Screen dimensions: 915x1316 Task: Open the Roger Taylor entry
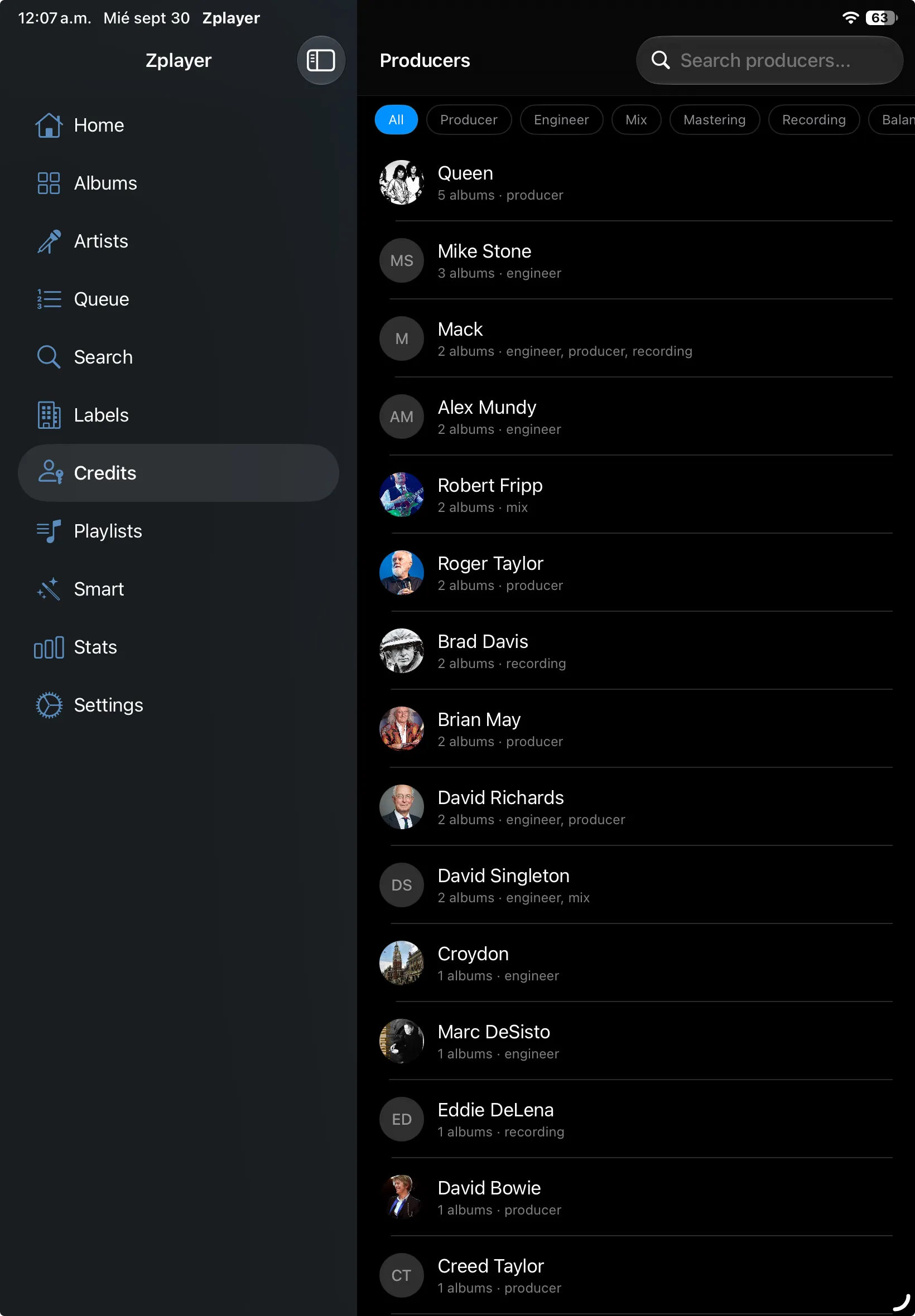pos(635,573)
